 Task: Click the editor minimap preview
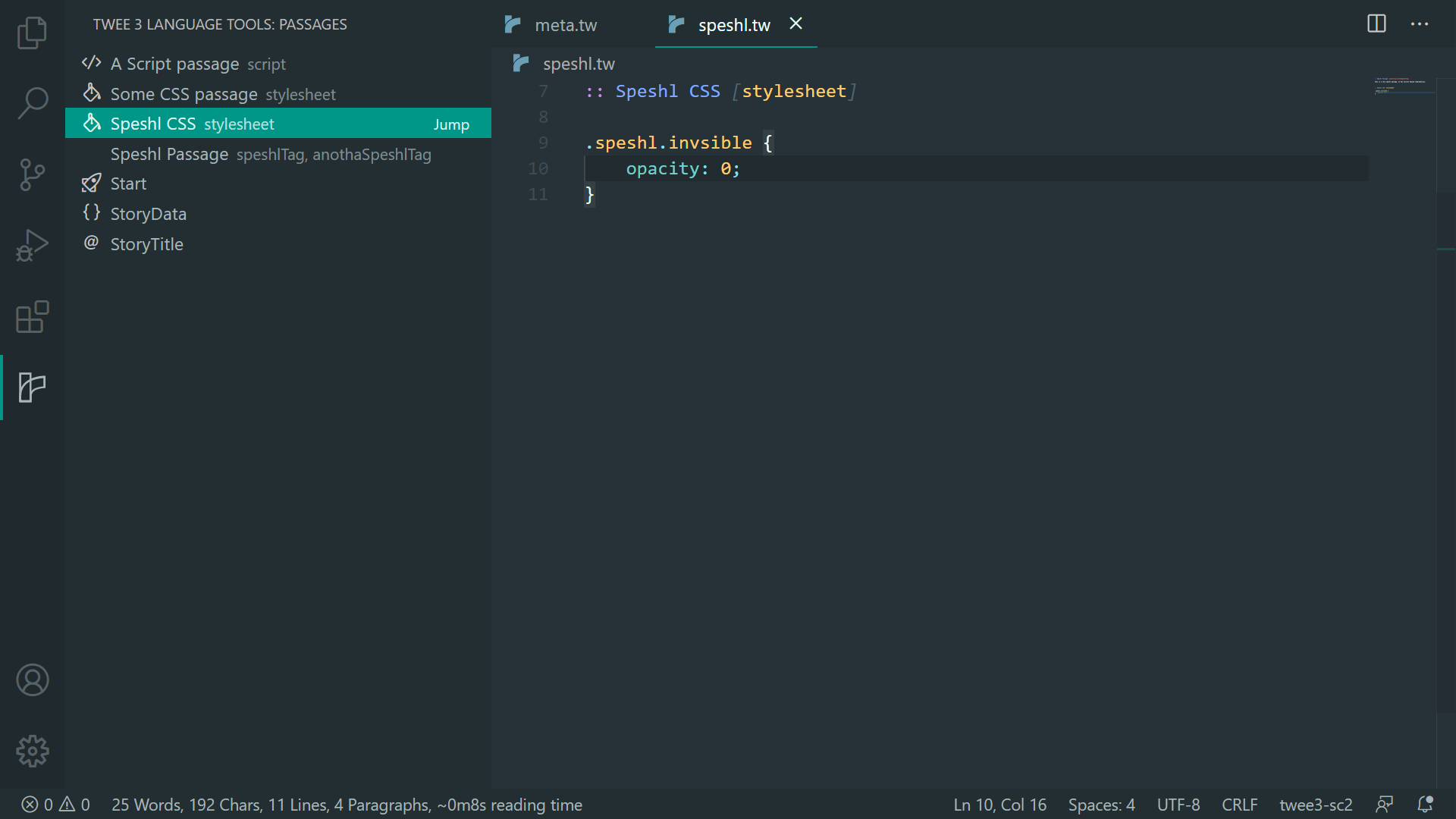(x=1404, y=86)
